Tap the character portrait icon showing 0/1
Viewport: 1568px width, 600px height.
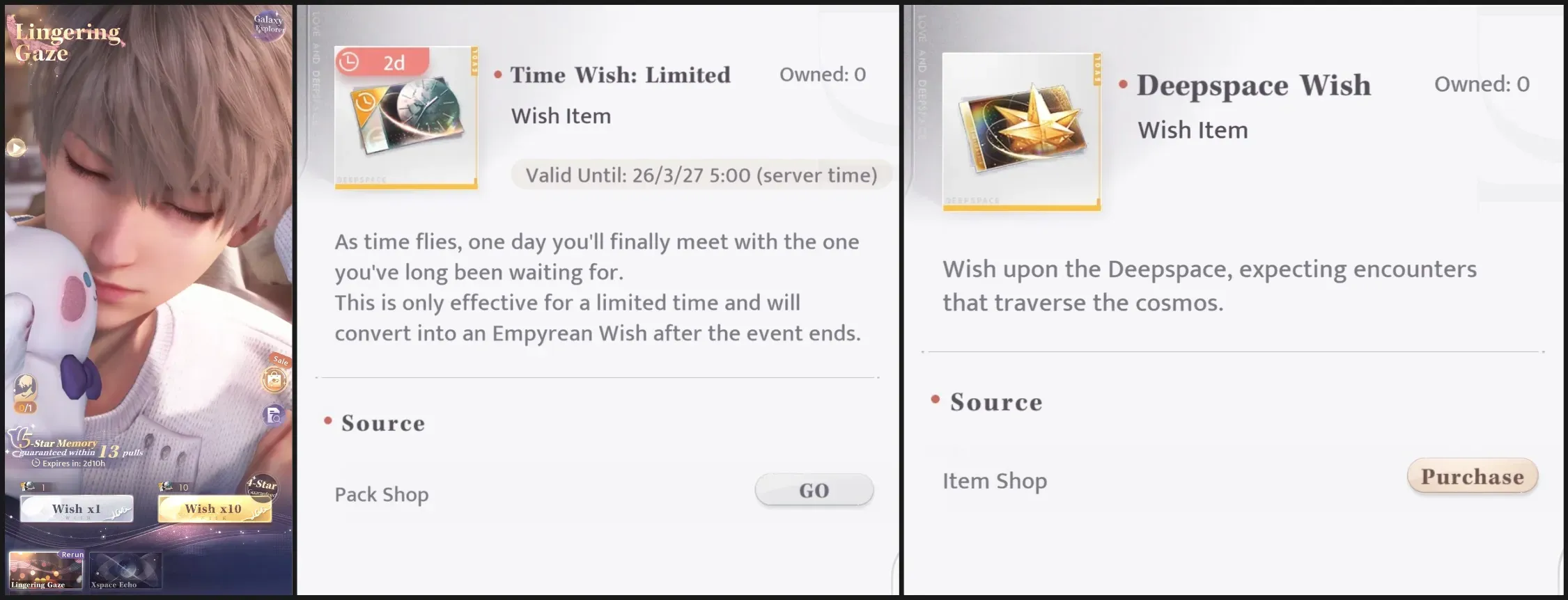(25, 393)
